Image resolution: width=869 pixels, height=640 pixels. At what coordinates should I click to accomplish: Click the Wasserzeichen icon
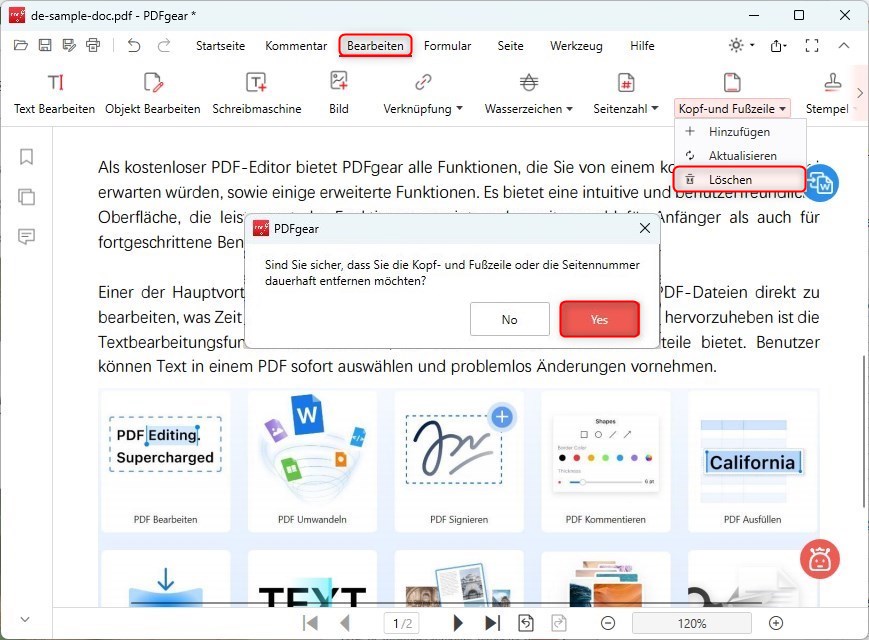pyautogui.click(x=529, y=83)
